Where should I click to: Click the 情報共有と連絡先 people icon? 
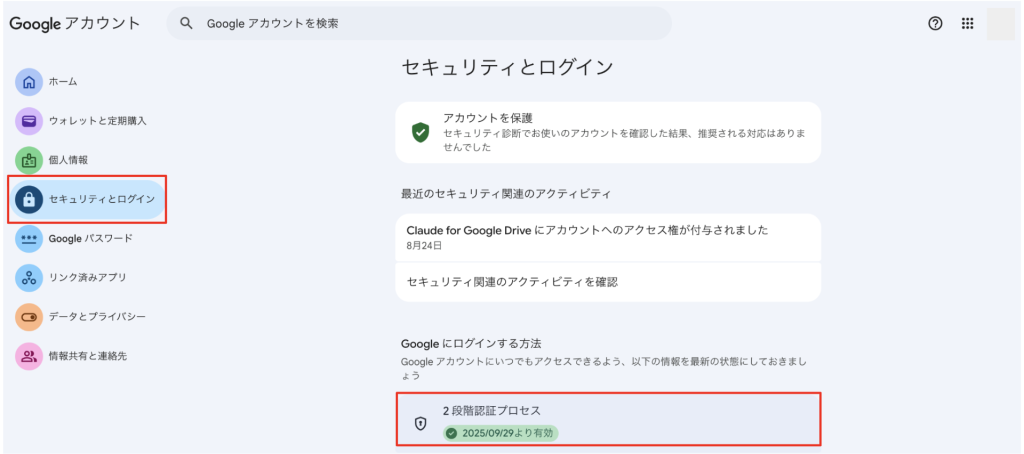coord(29,356)
